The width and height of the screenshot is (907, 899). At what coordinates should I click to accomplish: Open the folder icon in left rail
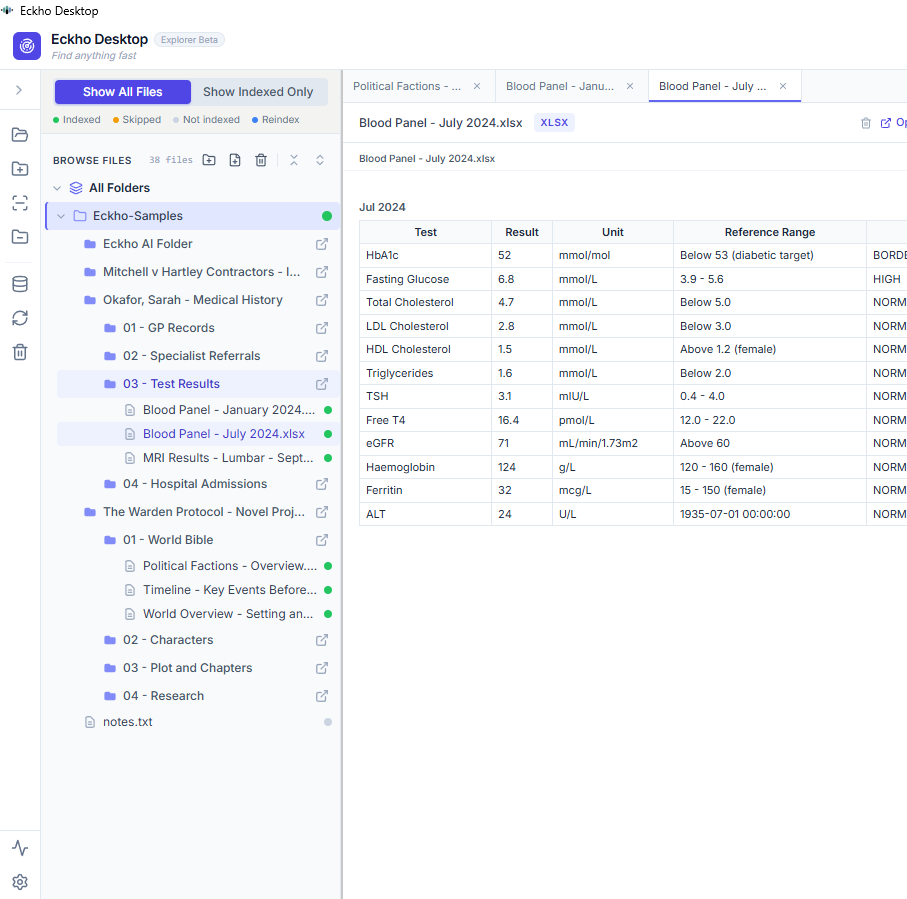[x=20, y=135]
